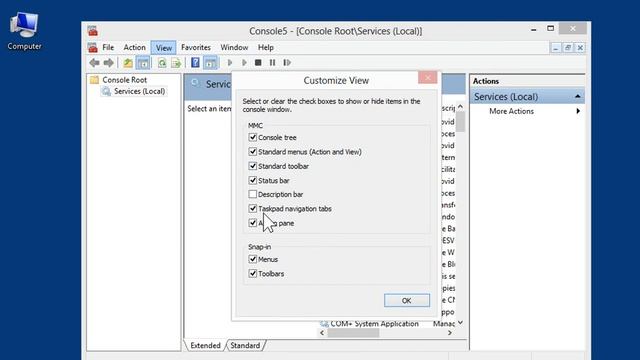The width and height of the screenshot is (640, 360).
Task: Open the Action menu
Action: 134,47
